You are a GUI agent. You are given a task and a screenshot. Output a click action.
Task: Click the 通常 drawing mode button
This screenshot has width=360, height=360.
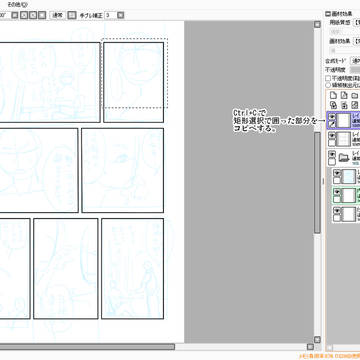coord(58,15)
